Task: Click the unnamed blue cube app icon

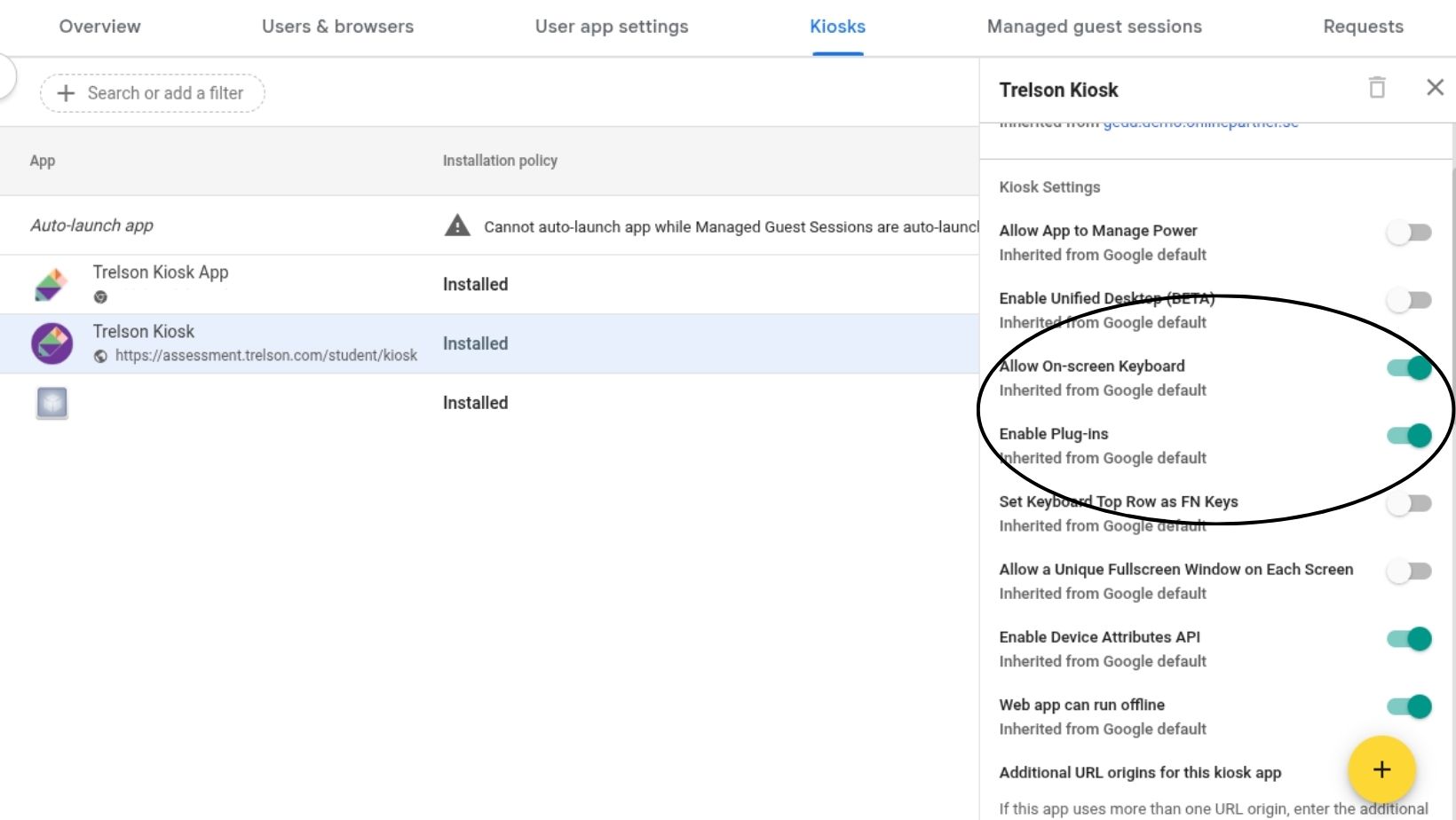Action: pos(51,403)
